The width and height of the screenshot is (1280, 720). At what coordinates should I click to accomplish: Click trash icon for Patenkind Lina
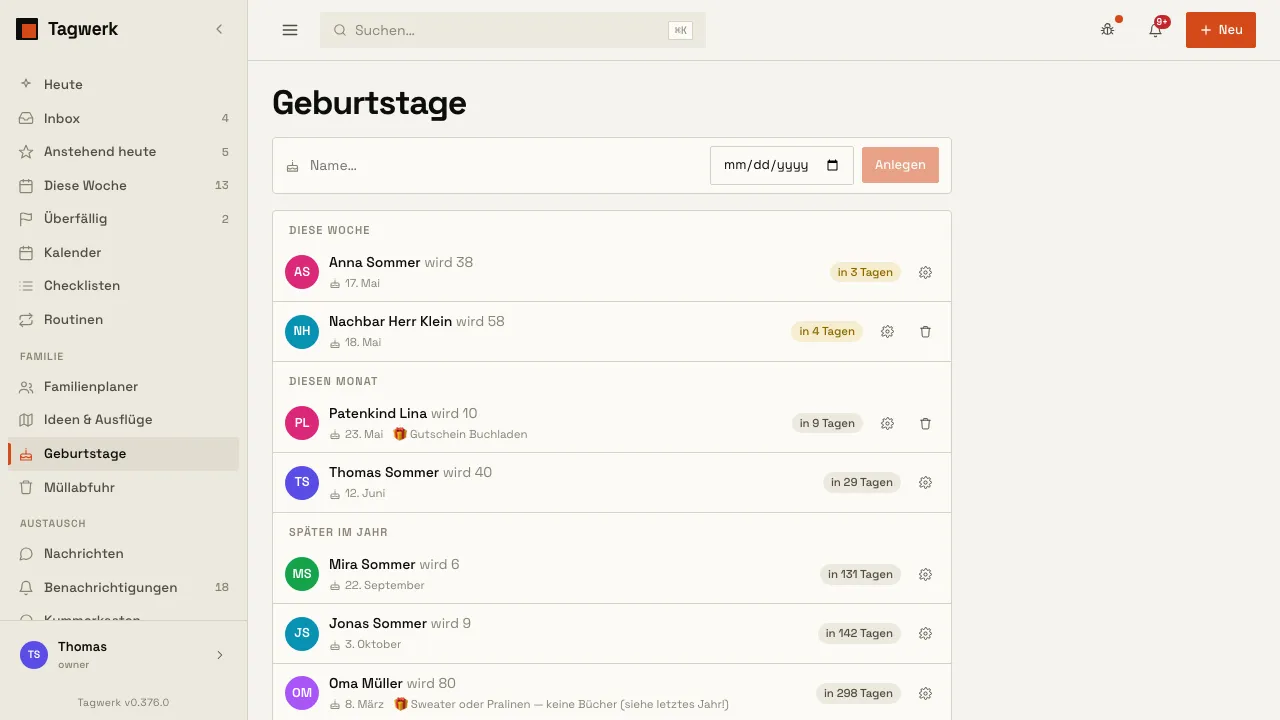(x=925, y=423)
